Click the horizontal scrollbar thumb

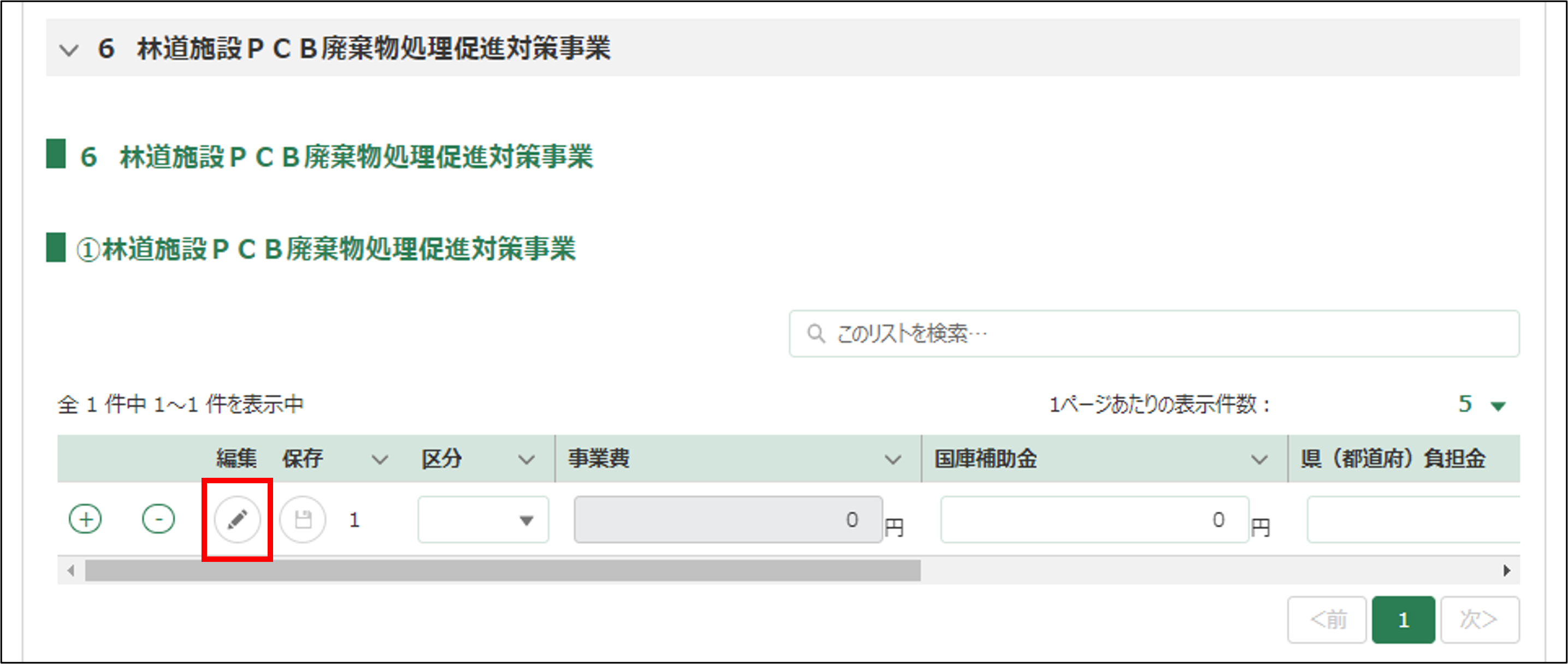(502, 570)
